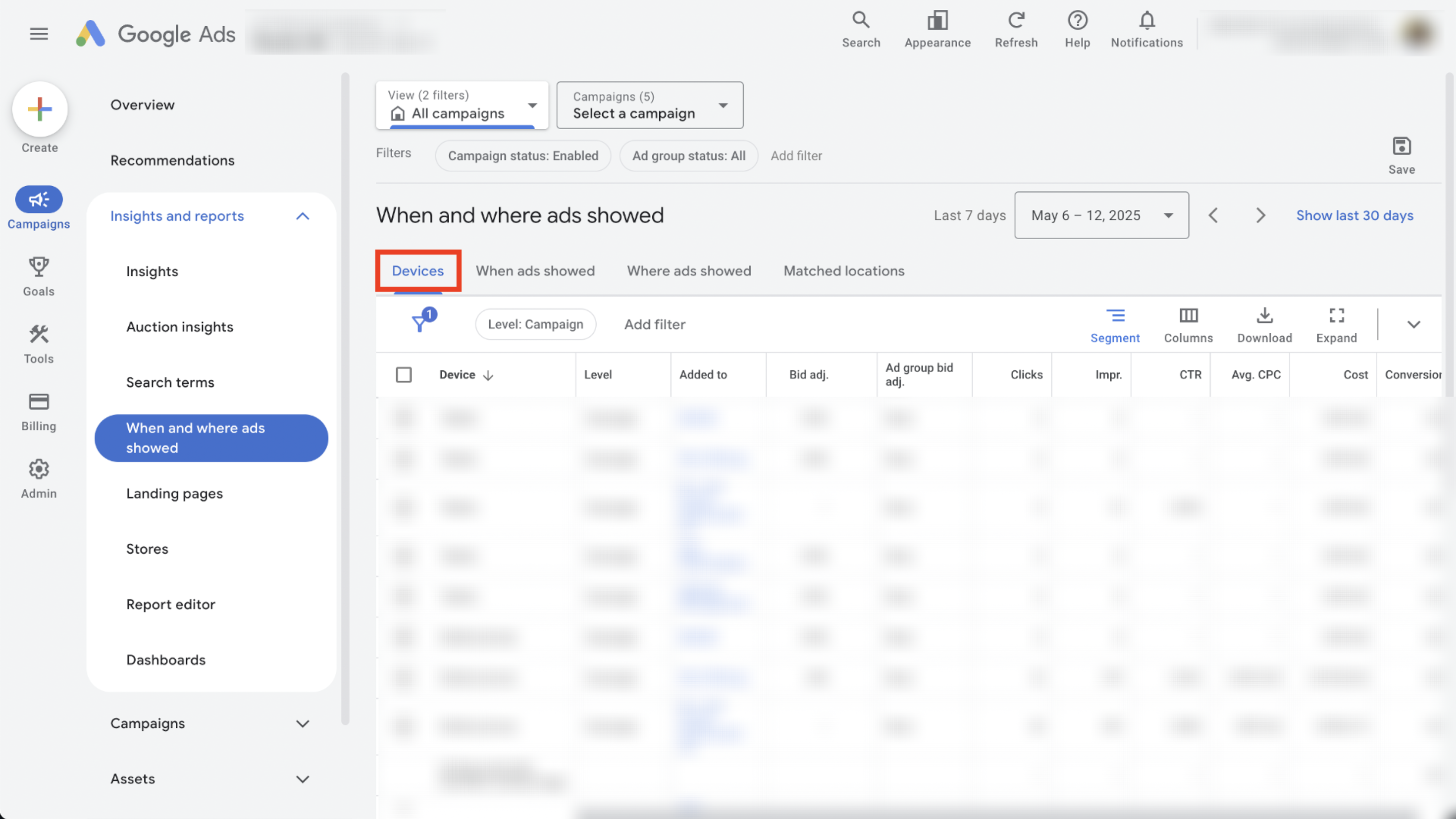This screenshot has height=819, width=1456.
Task: Open the Help icon
Action: [x=1077, y=29]
